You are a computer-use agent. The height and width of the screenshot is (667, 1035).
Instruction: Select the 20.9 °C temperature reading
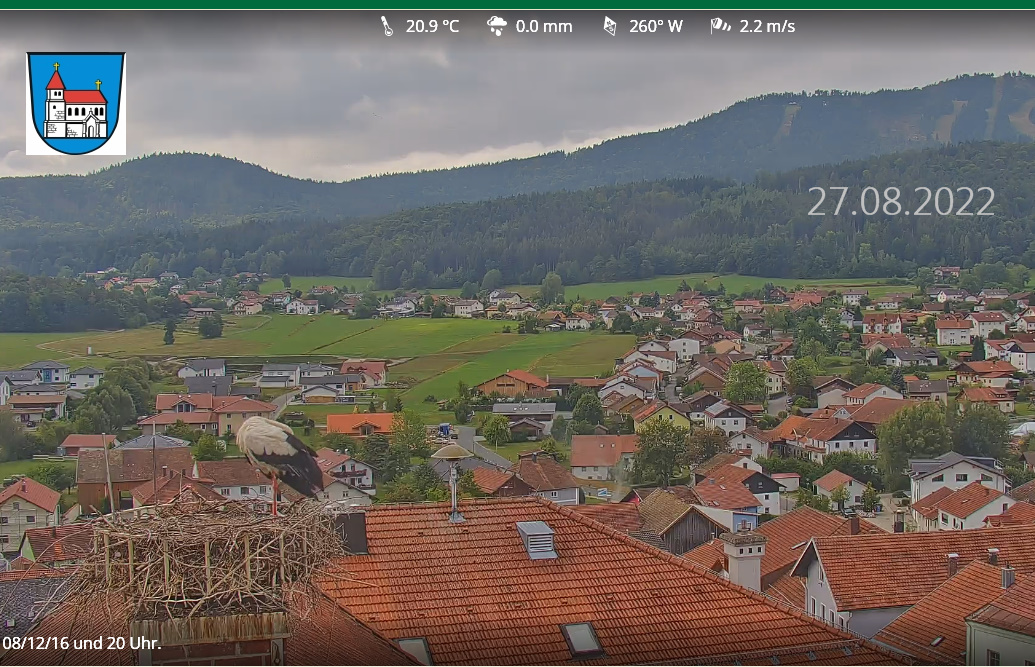432,26
